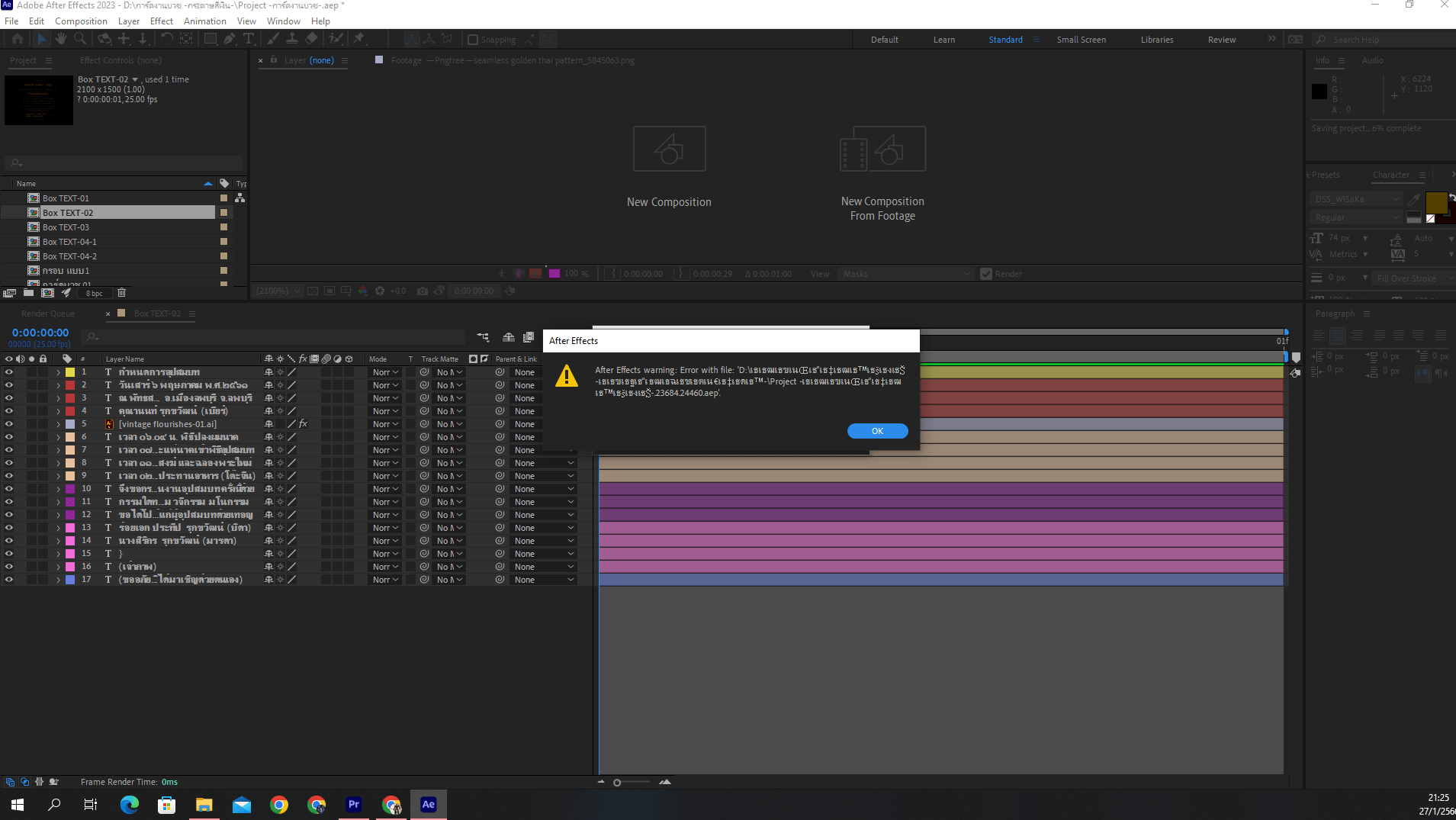Open the View Masks dropdown
This screenshot has width=1456, height=820.
coord(904,273)
